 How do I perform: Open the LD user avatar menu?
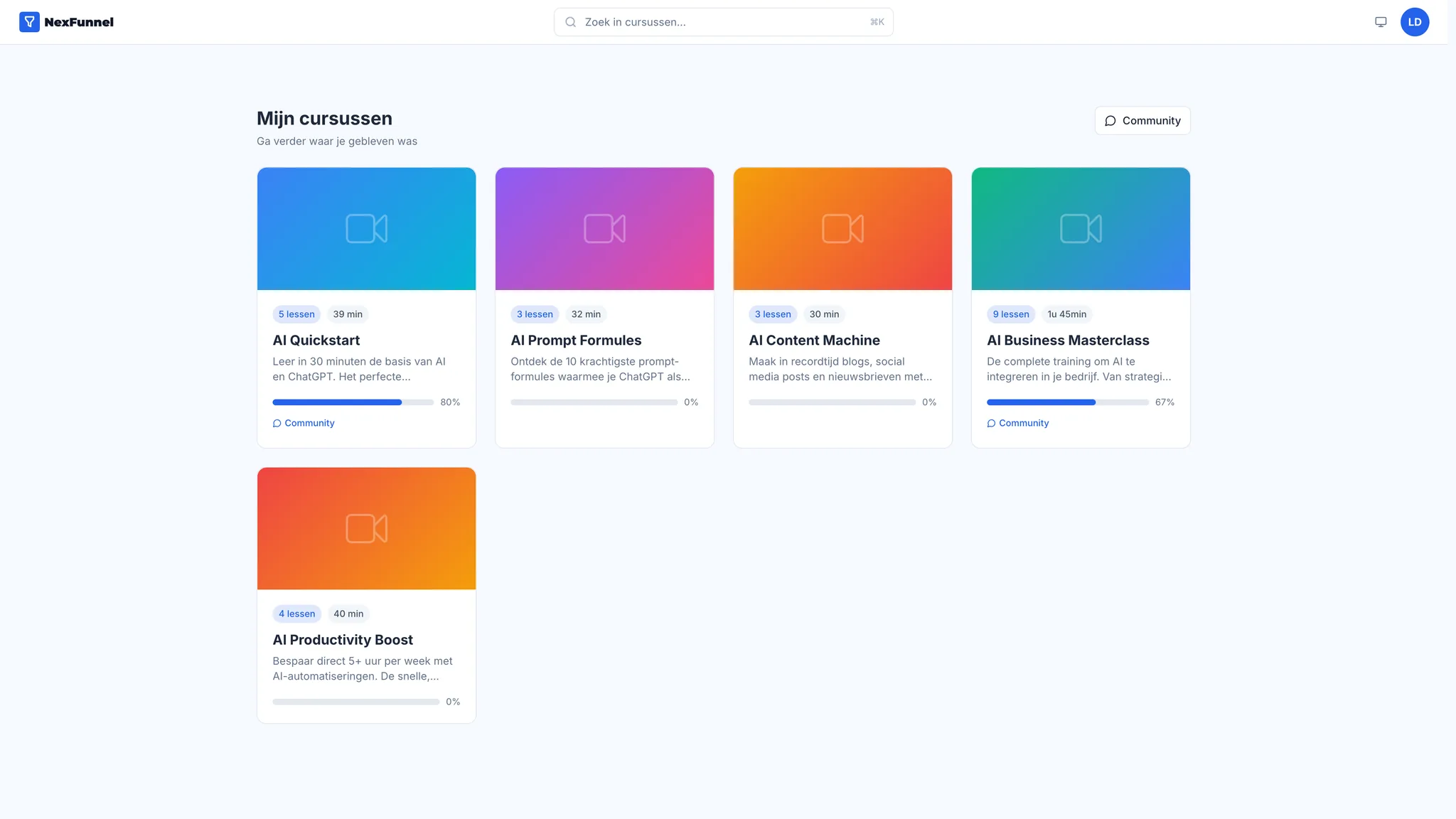pos(1415,22)
